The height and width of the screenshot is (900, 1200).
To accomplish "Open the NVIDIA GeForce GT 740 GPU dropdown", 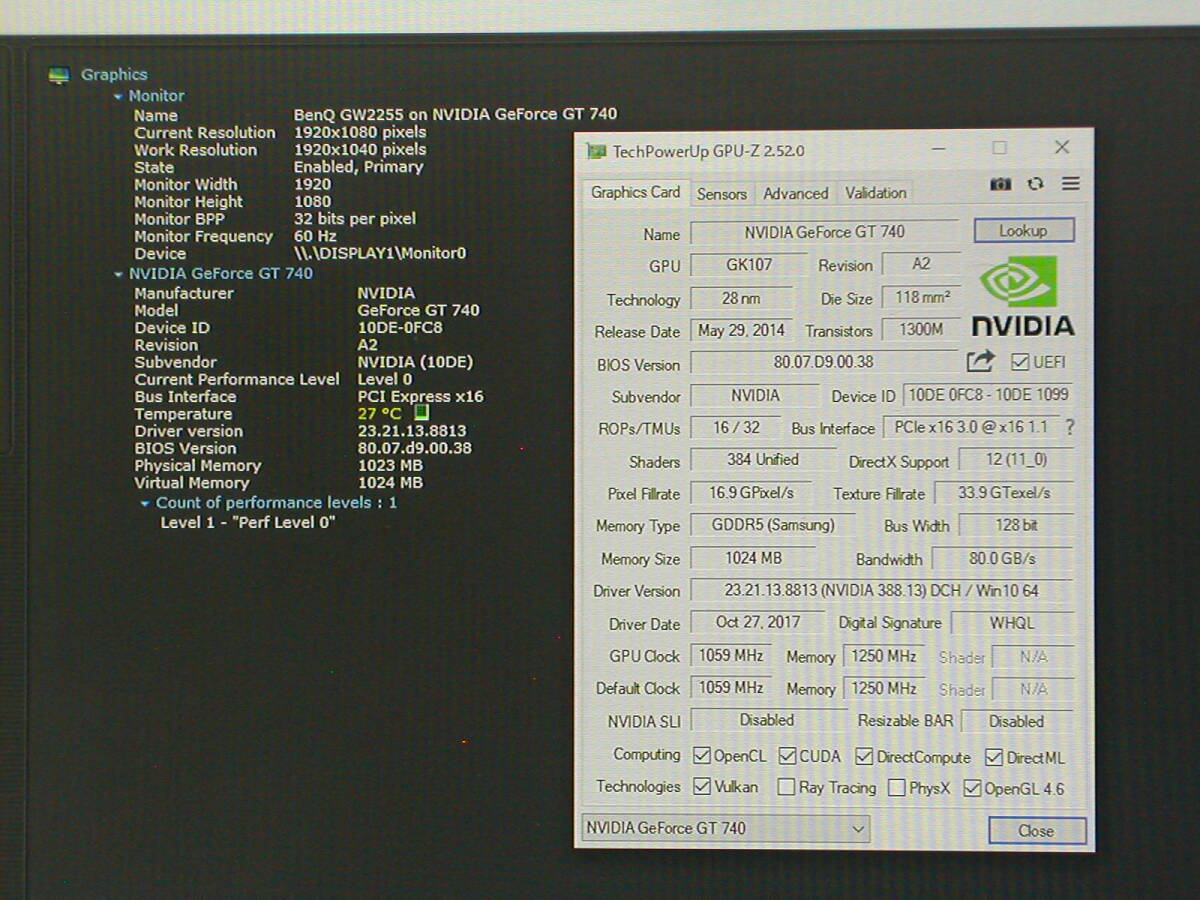I will tap(726, 828).
